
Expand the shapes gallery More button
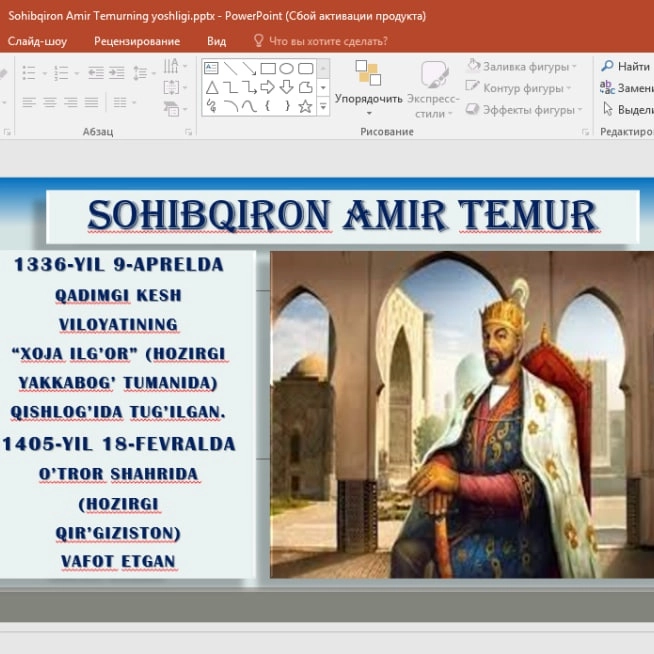324,106
